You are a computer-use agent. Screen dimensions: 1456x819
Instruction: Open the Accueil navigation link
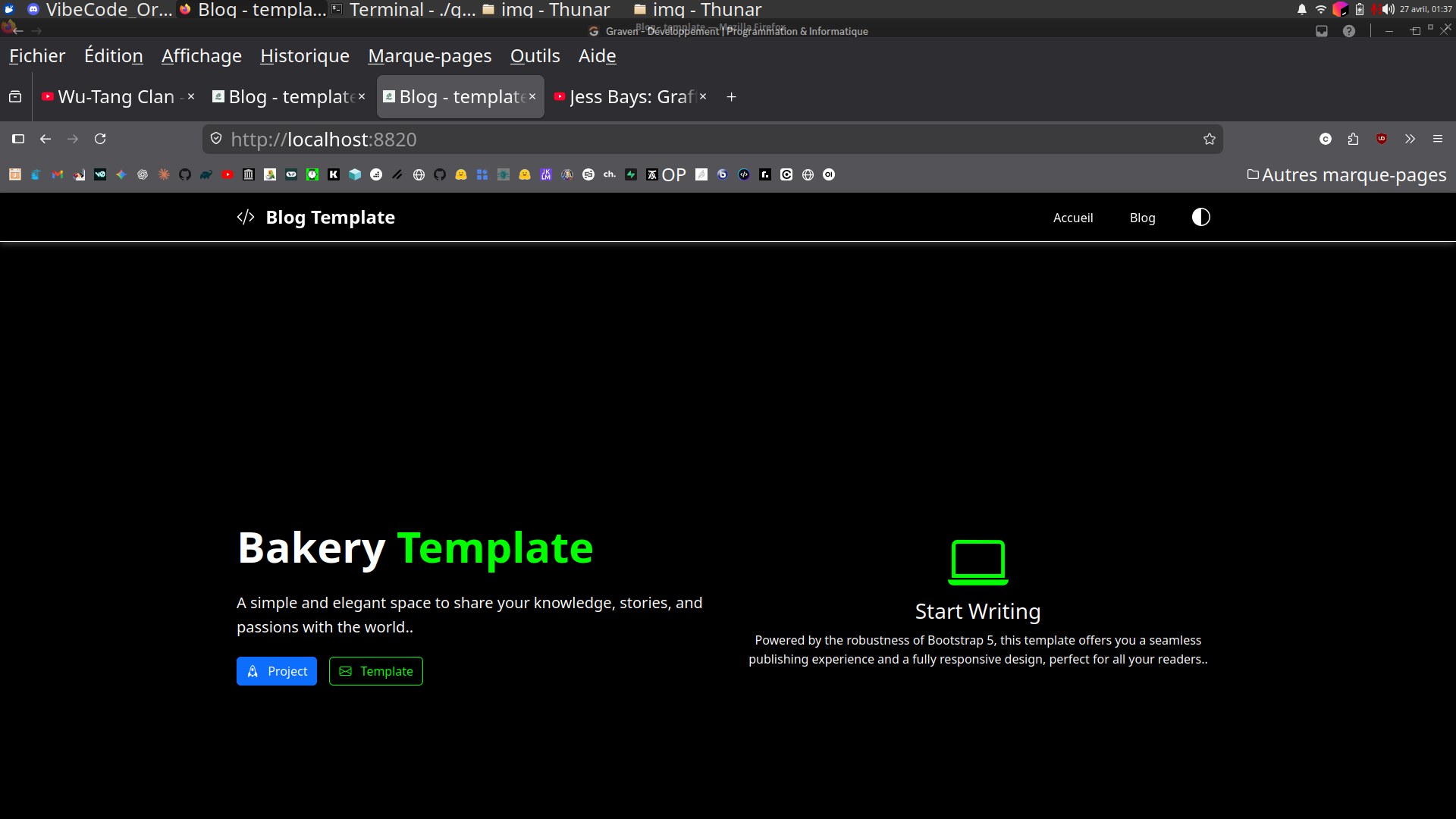pyautogui.click(x=1072, y=218)
